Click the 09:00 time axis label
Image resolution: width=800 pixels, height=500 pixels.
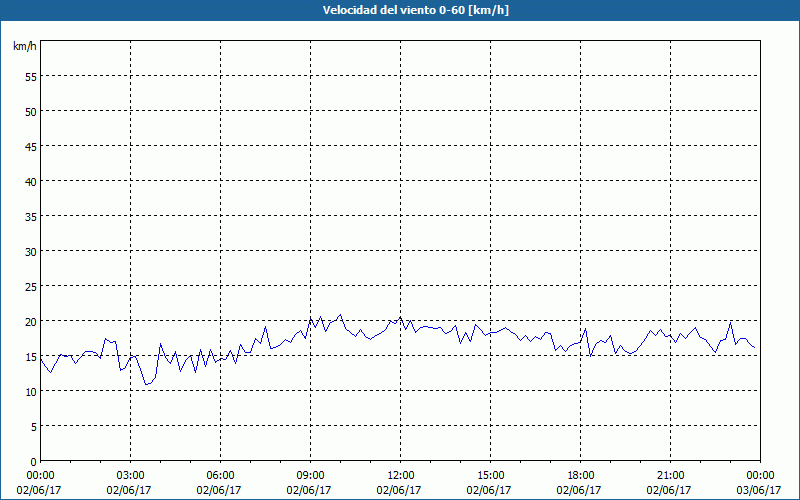point(311,476)
